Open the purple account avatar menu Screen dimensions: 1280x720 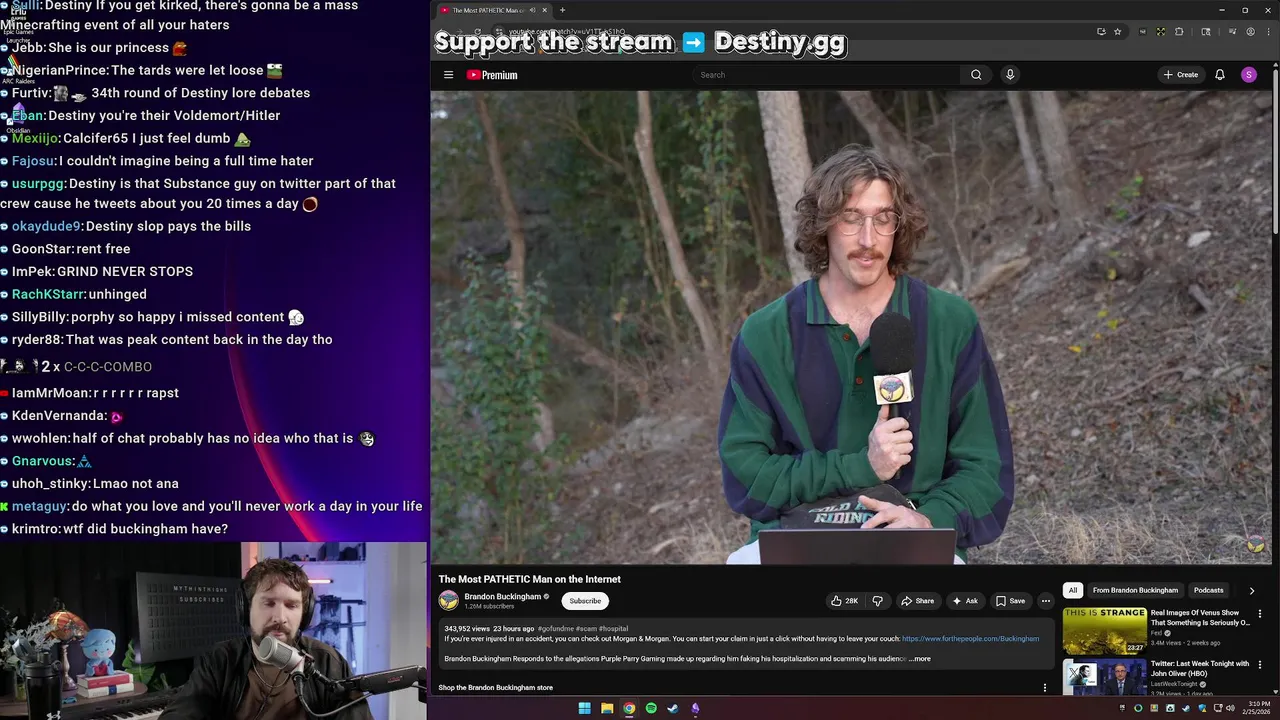tap(1249, 75)
